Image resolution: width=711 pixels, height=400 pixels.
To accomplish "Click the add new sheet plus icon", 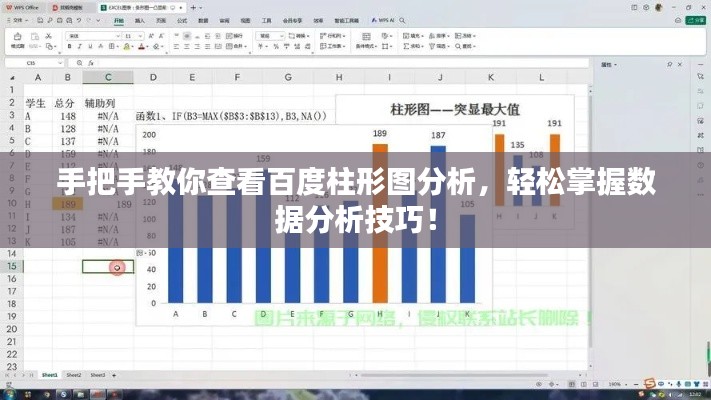I will click(116, 375).
